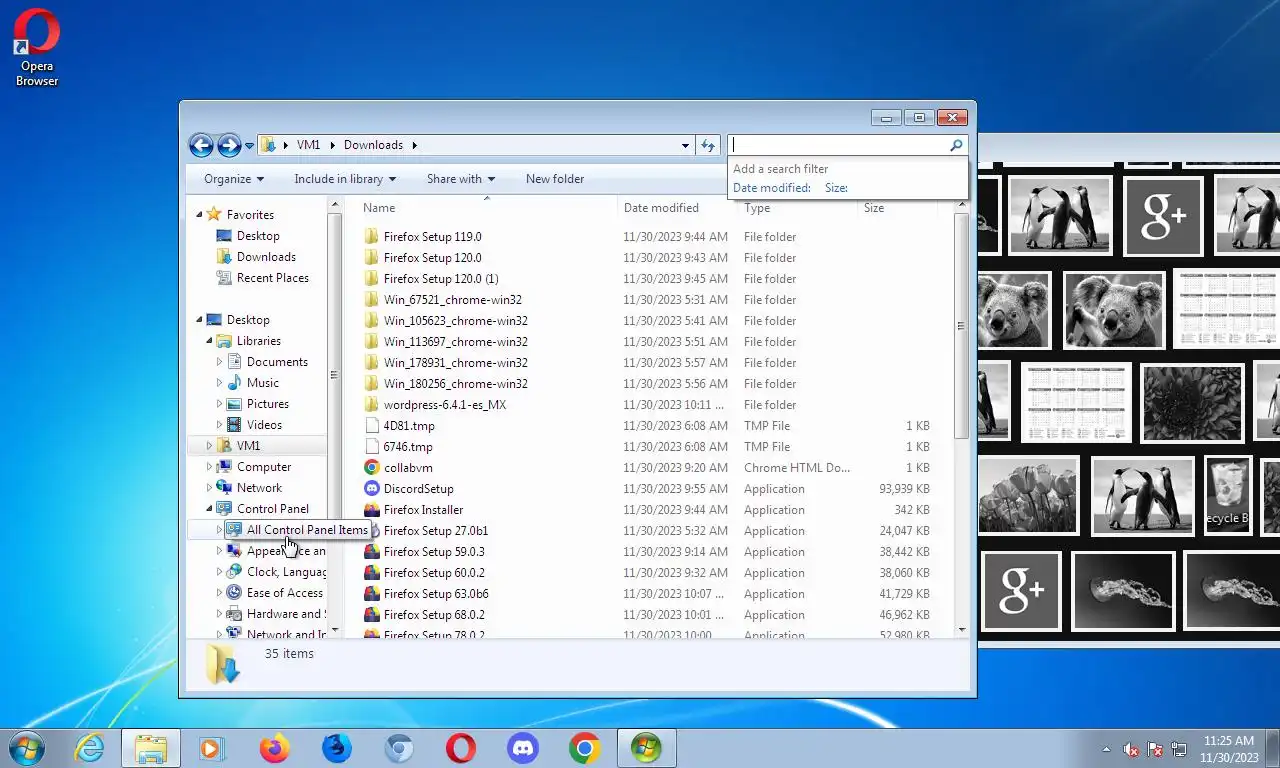Expand the Music library node
The width and height of the screenshot is (1280, 768).
[x=220, y=383]
